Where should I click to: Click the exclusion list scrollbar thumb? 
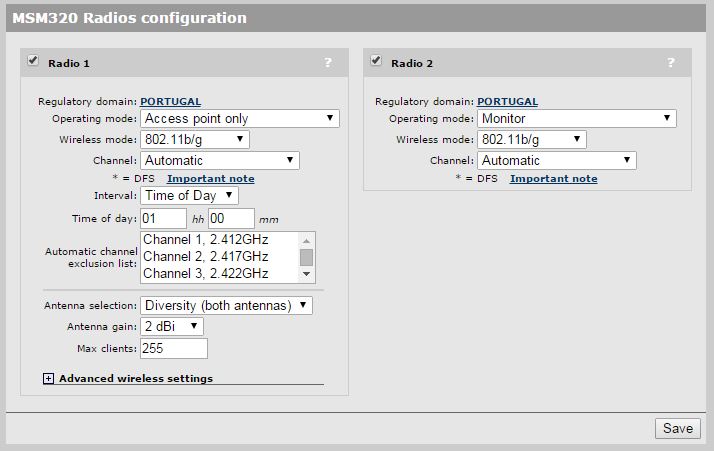(306, 257)
